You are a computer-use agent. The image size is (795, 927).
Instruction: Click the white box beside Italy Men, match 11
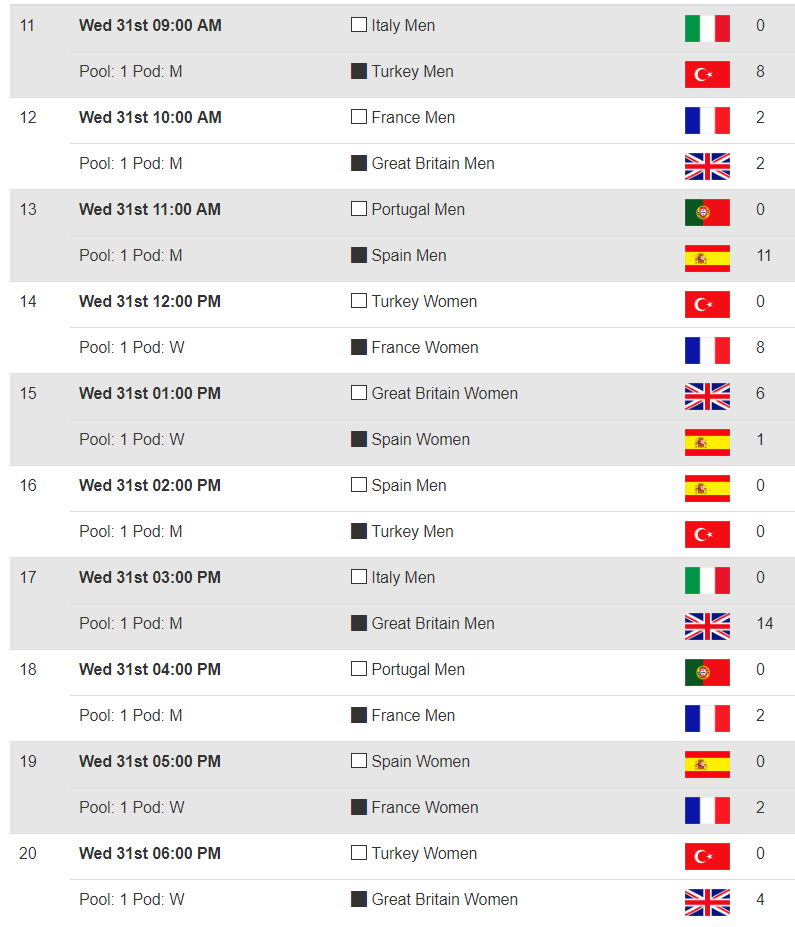359,24
